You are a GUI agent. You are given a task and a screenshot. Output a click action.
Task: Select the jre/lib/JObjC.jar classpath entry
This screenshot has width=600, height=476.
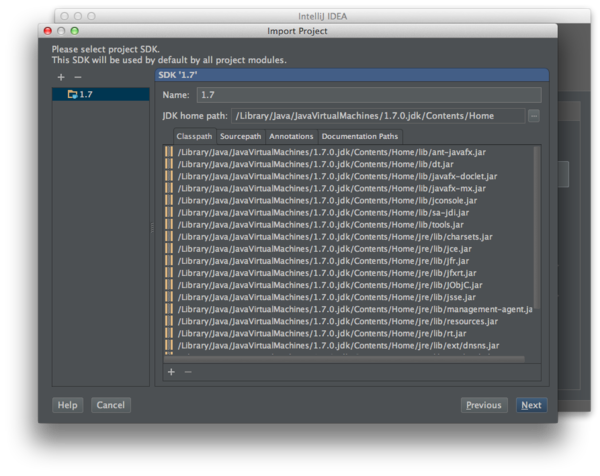tap(330, 285)
